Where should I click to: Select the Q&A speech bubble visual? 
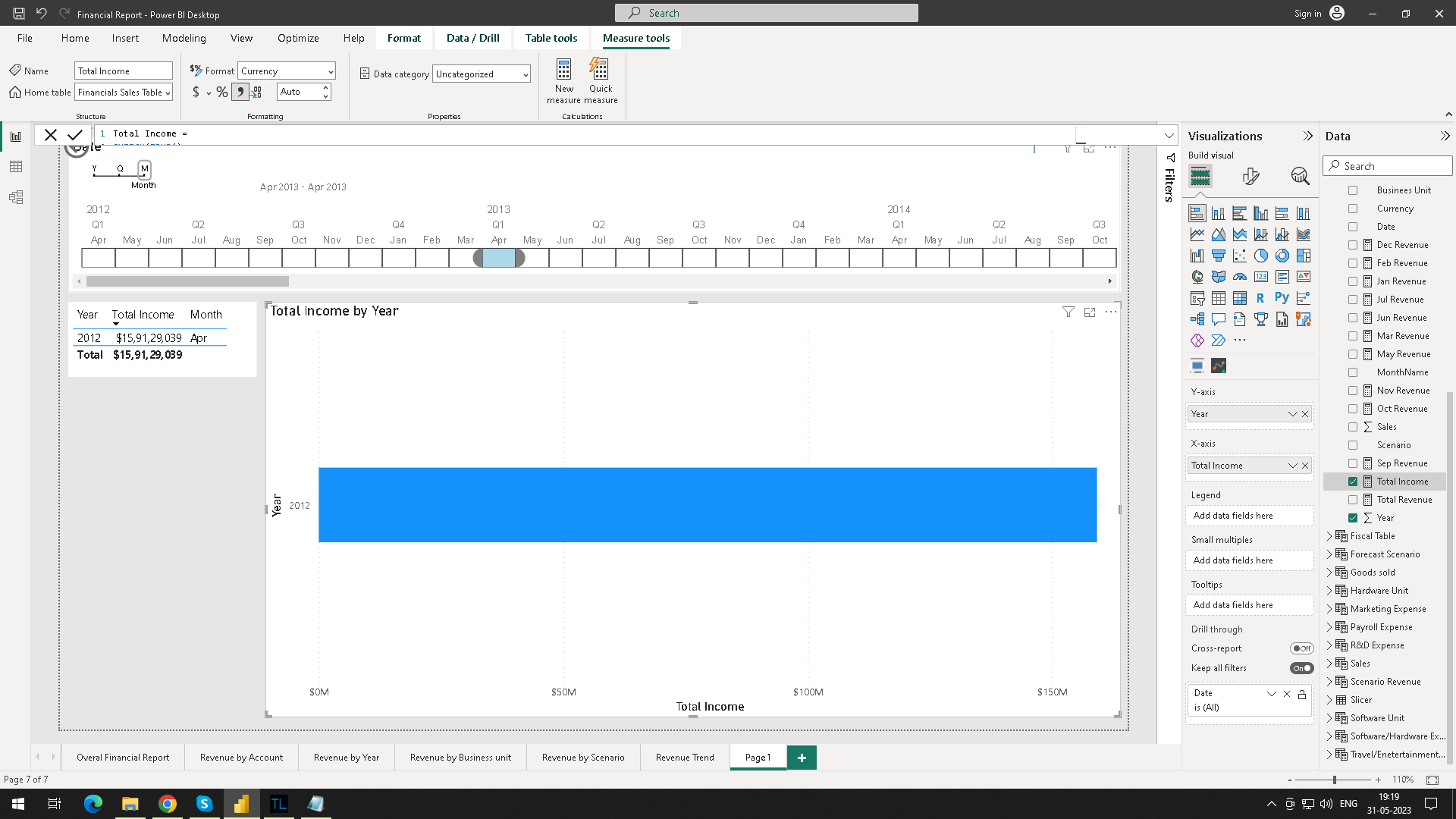click(x=1218, y=319)
